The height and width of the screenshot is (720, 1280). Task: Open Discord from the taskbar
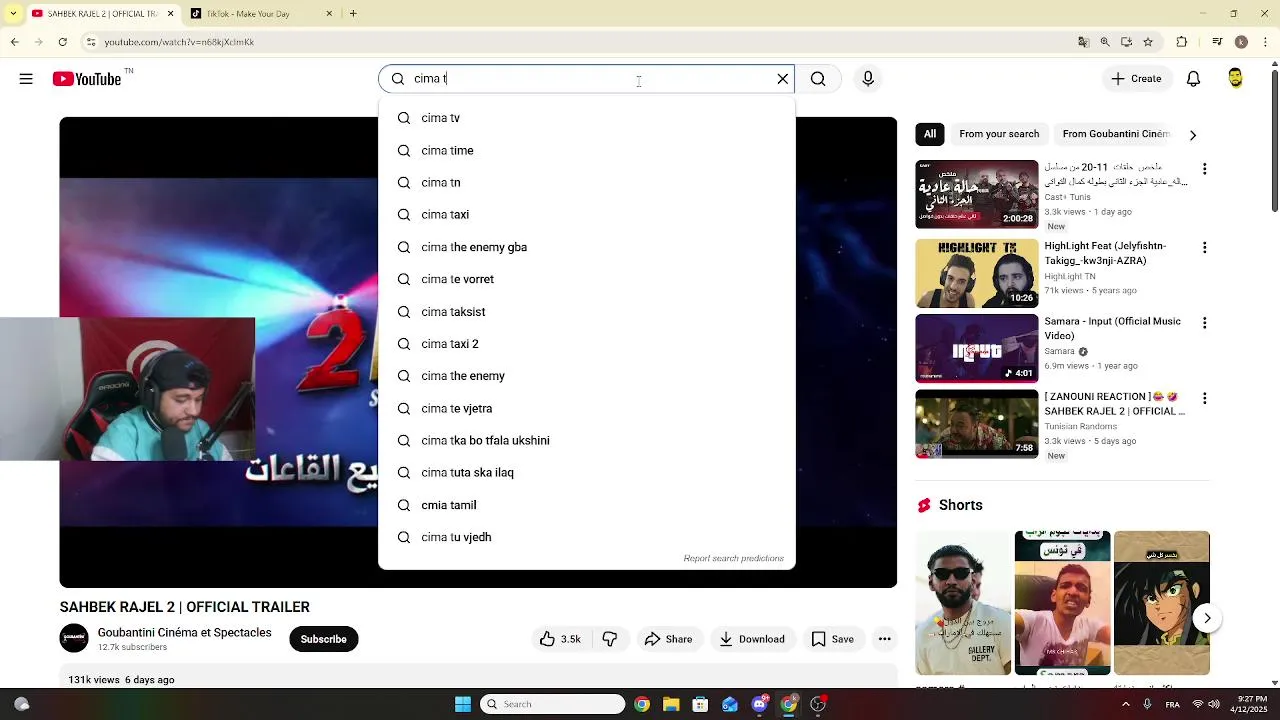759,704
